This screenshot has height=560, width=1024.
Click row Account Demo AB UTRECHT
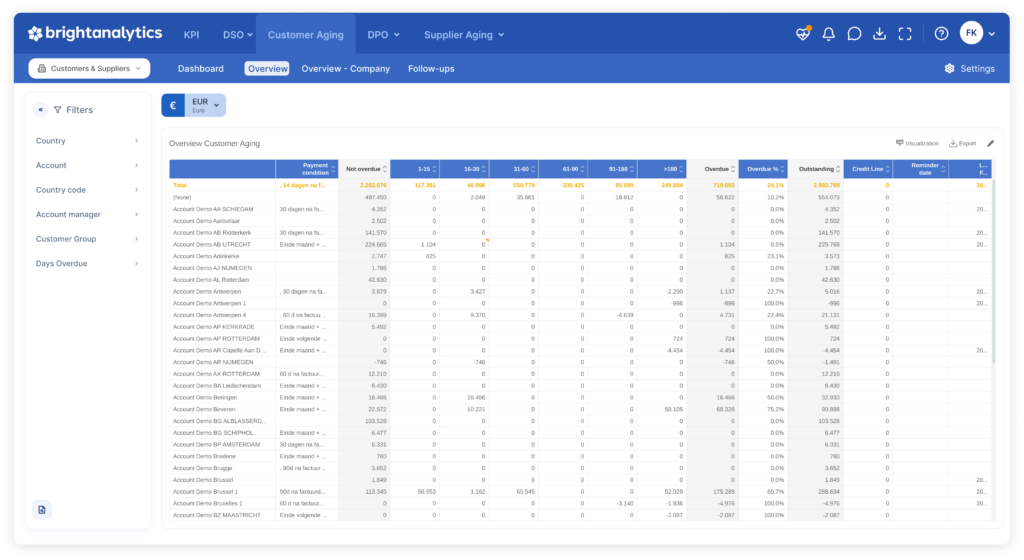click(x=580, y=244)
